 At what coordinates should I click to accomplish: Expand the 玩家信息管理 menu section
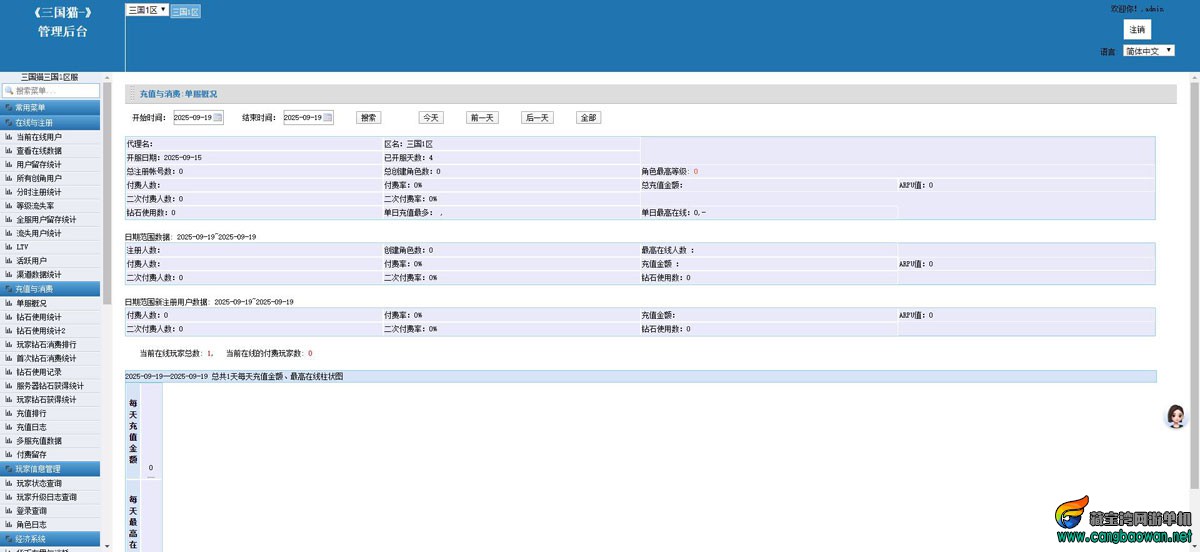(50, 468)
